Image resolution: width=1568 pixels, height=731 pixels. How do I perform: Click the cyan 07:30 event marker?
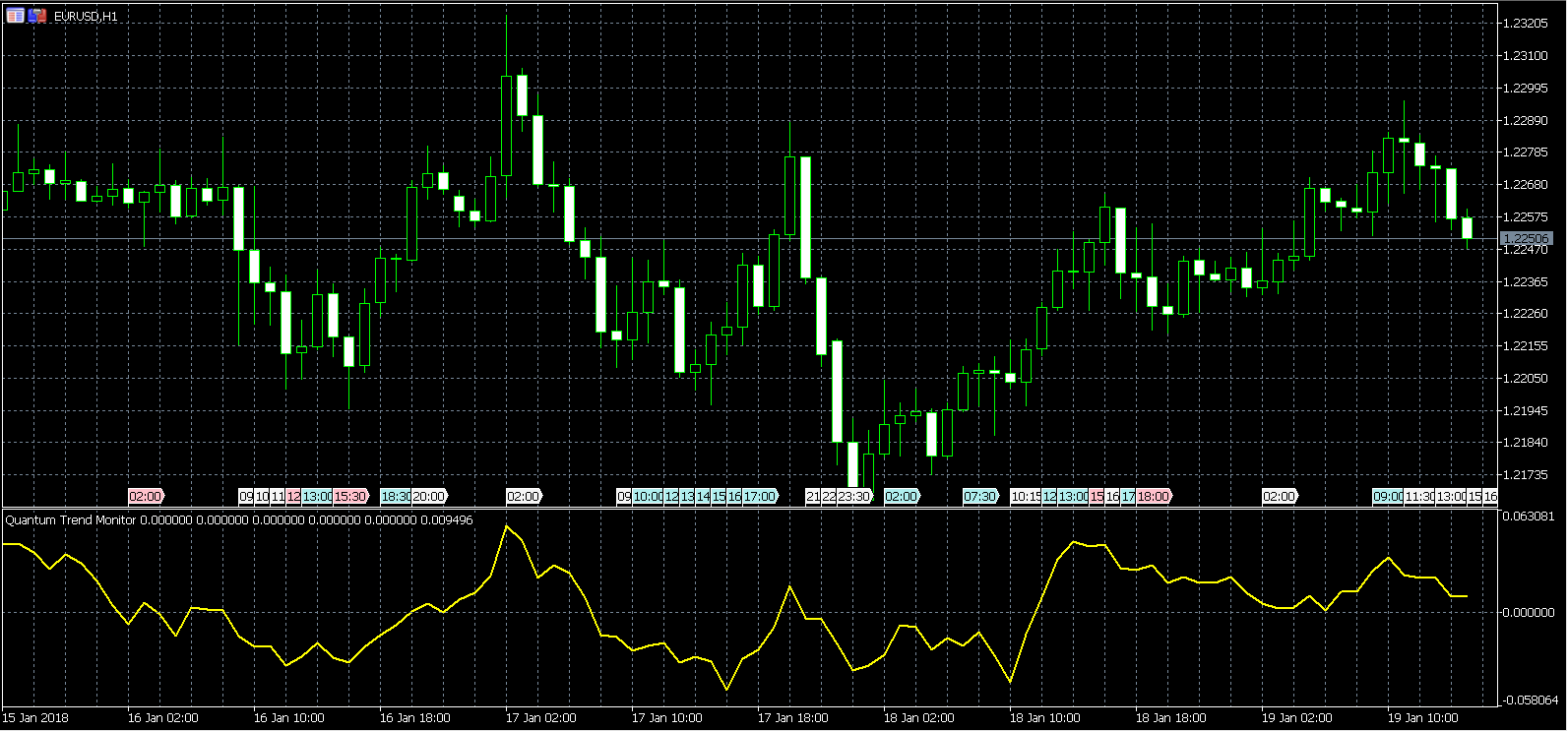pos(980,497)
